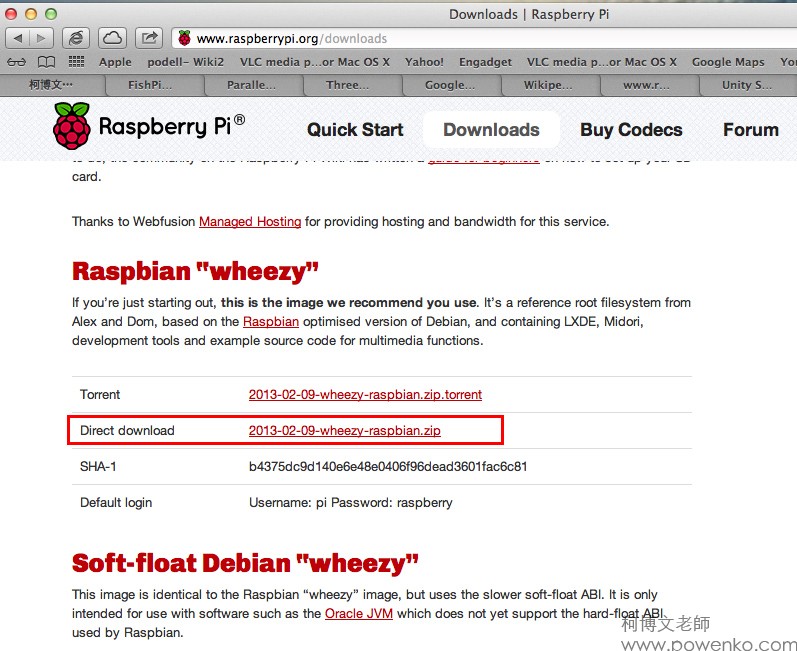Open second VLC media player bookmark
The height and width of the screenshot is (651, 797).
point(602,62)
